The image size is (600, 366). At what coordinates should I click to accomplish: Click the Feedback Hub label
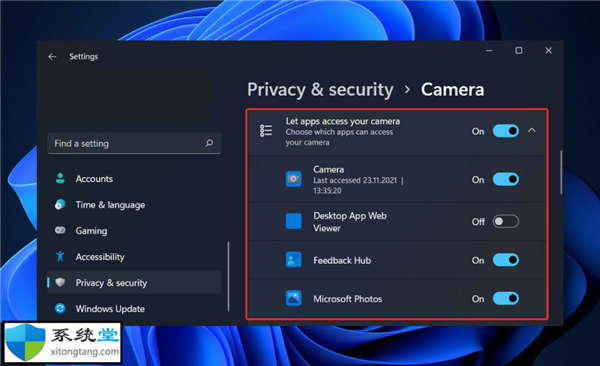pyautogui.click(x=342, y=260)
